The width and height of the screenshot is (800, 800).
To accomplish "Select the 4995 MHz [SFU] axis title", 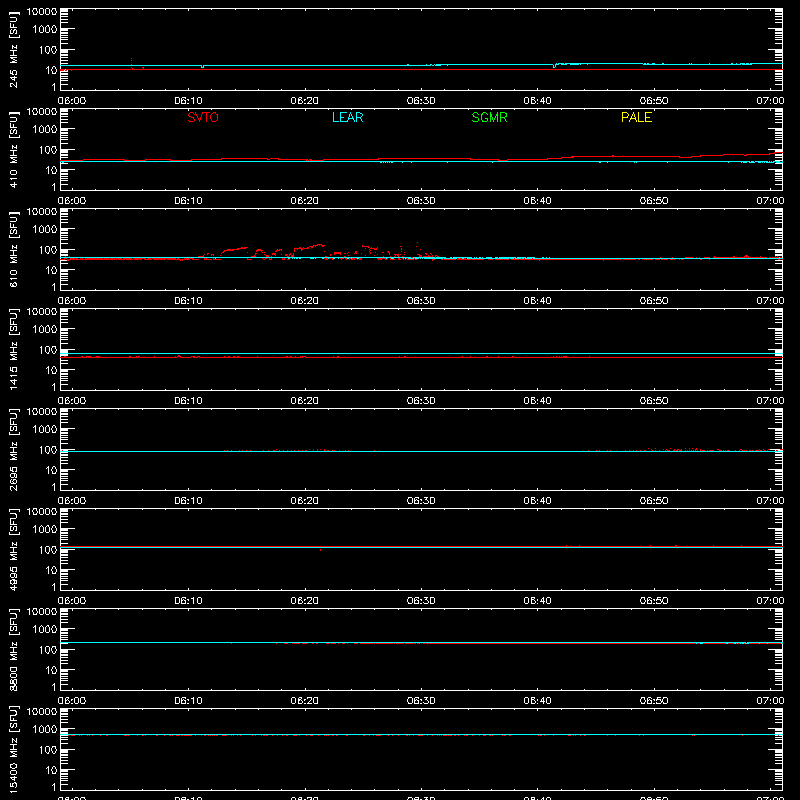I will 13,550.
